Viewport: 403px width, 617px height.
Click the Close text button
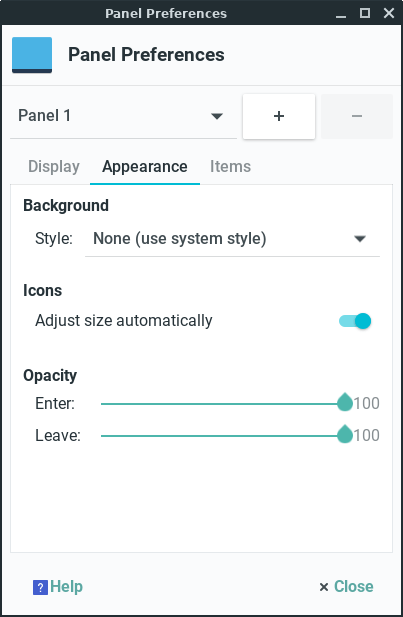[353, 587]
